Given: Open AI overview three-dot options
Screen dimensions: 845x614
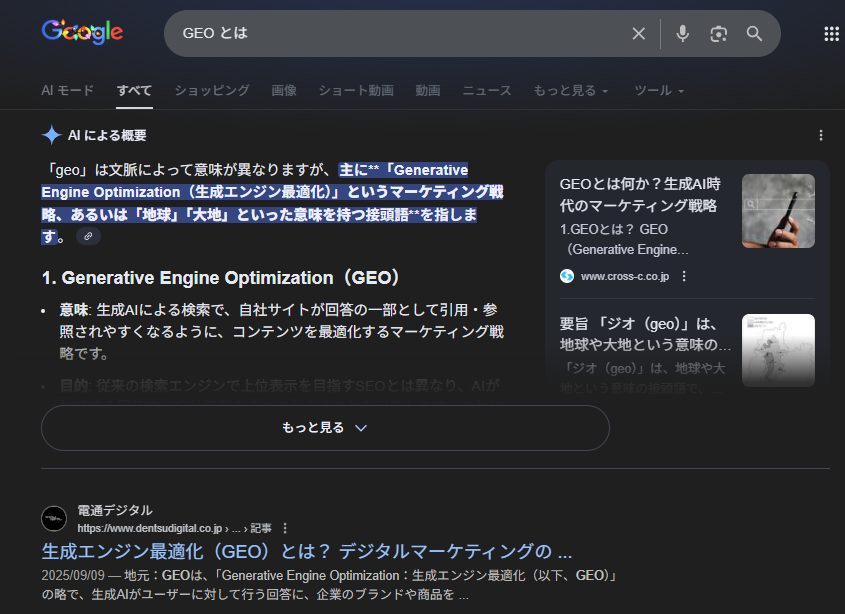Looking at the screenshot, I should [821, 135].
